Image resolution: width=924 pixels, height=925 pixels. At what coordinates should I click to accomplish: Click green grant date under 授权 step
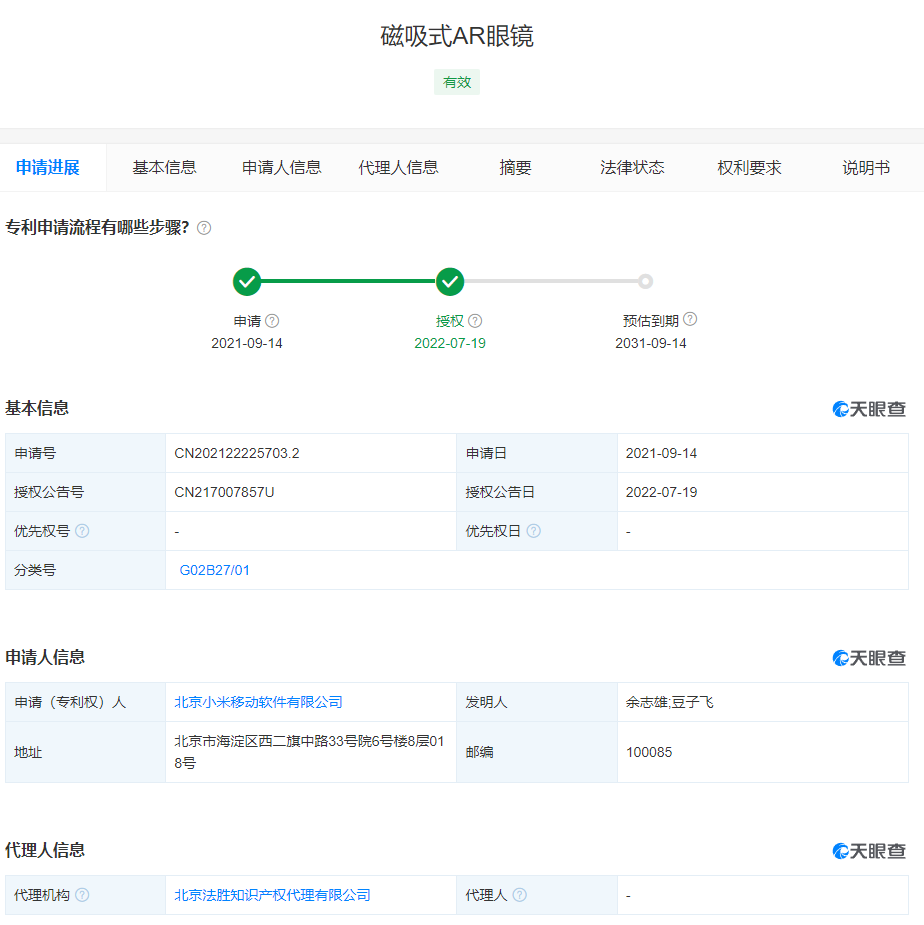point(450,343)
